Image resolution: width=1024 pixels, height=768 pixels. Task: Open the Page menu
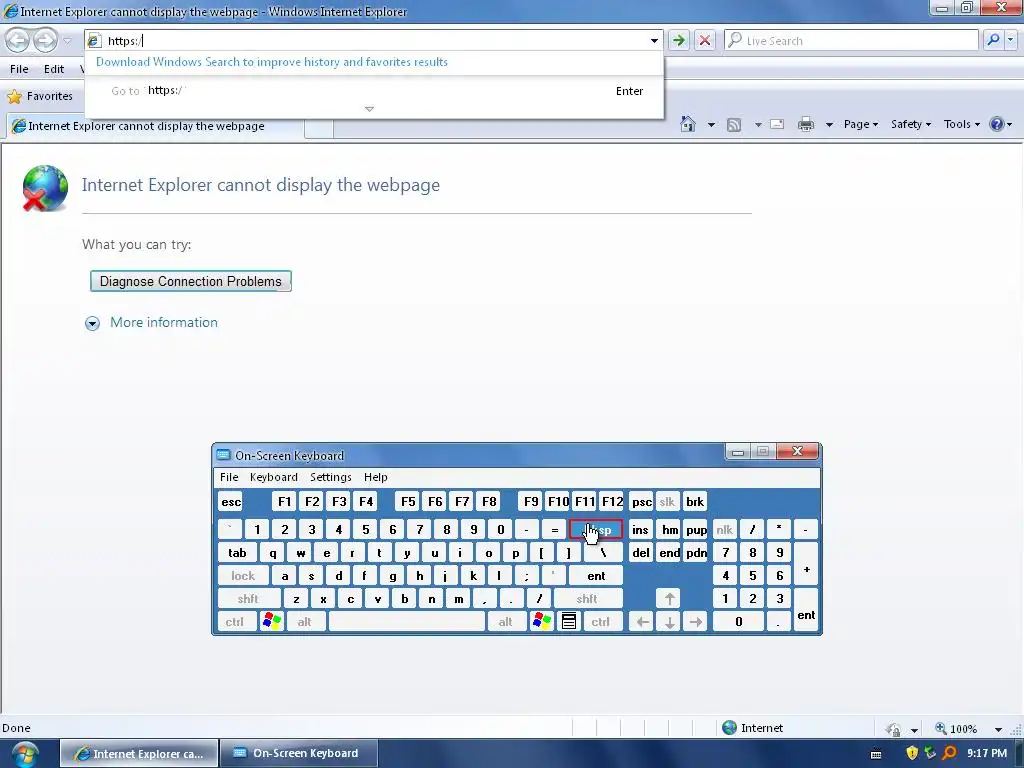pyautogui.click(x=861, y=124)
